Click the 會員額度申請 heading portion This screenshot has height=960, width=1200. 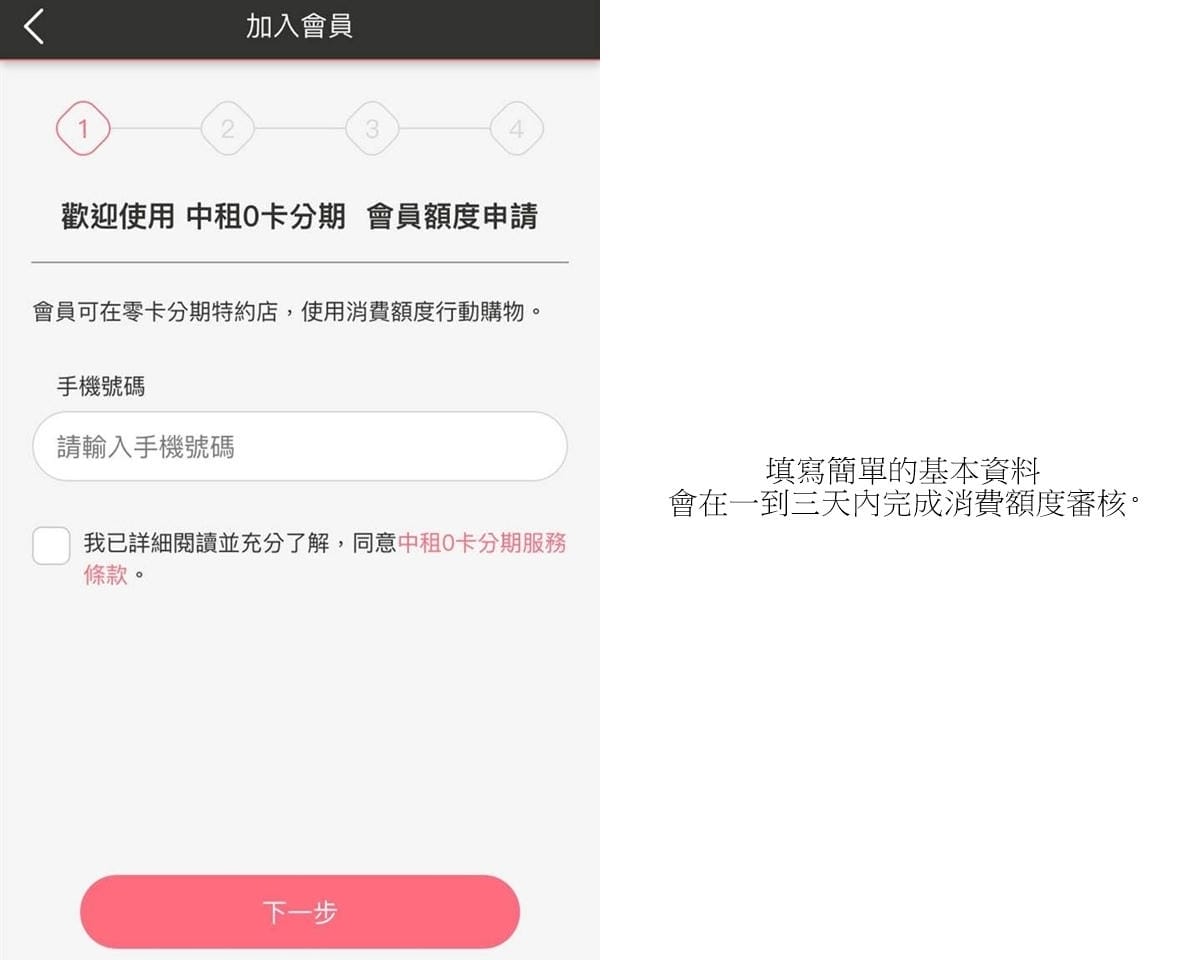click(x=452, y=216)
